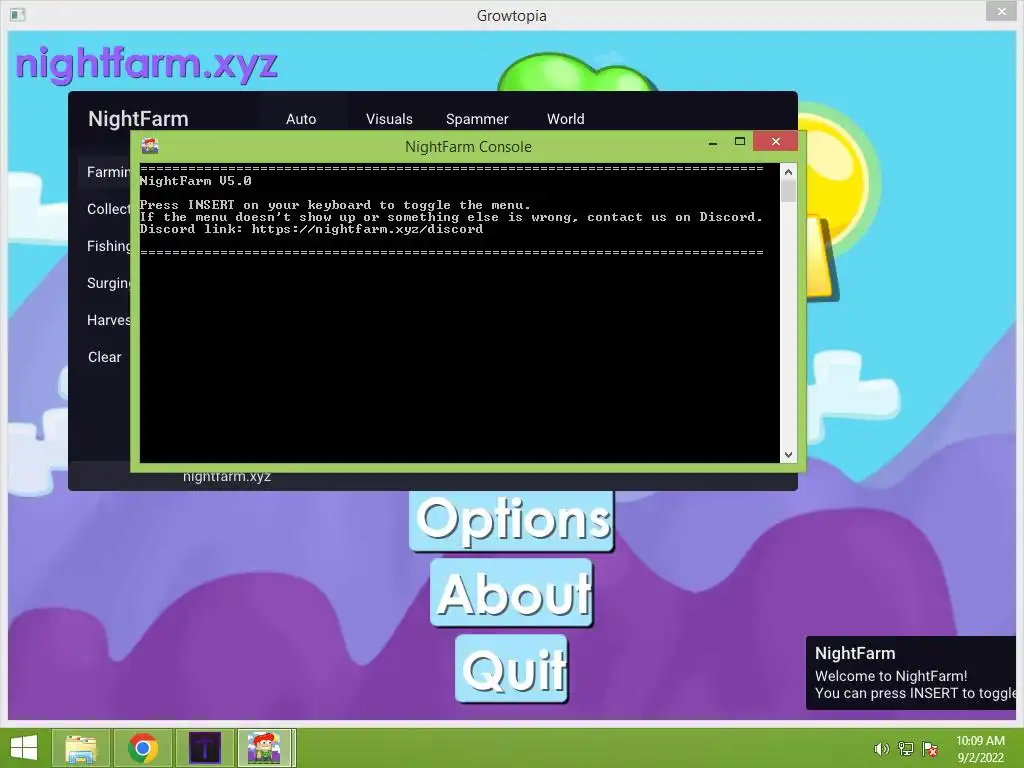Close the Growtopia window
Image resolution: width=1024 pixels, height=768 pixels.
click(x=1002, y=11)
